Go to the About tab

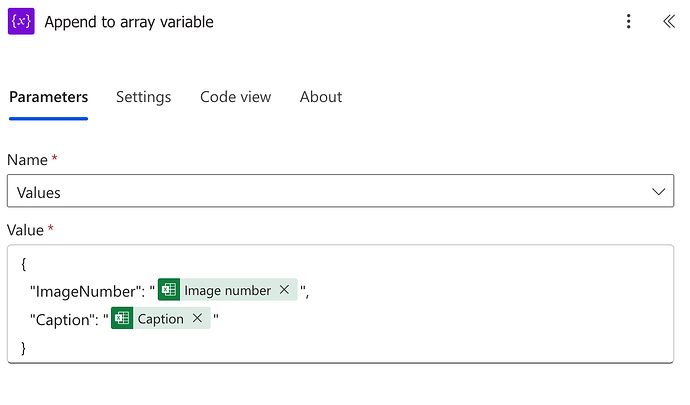point(321,97)
